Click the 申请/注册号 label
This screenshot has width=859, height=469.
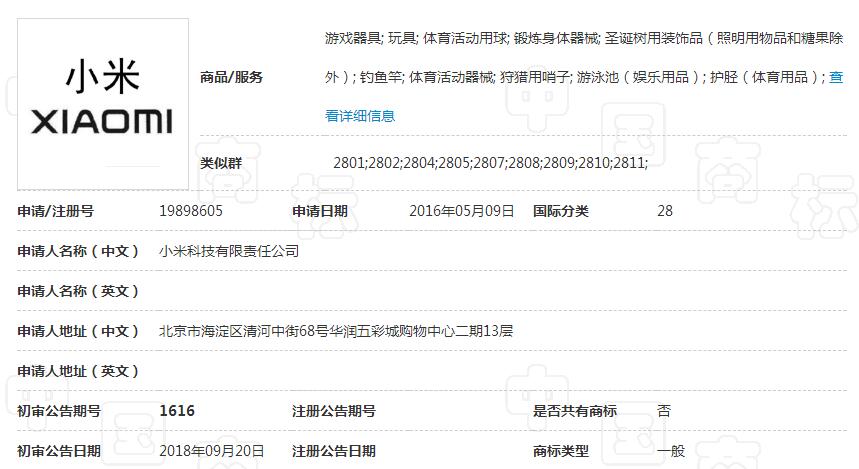[55, 211]
